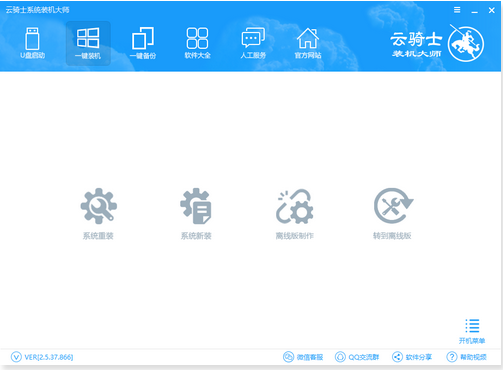Screen dimensions: 503x370
Task: Click the VER[2.5.37.866] version text
Action: 49,357
